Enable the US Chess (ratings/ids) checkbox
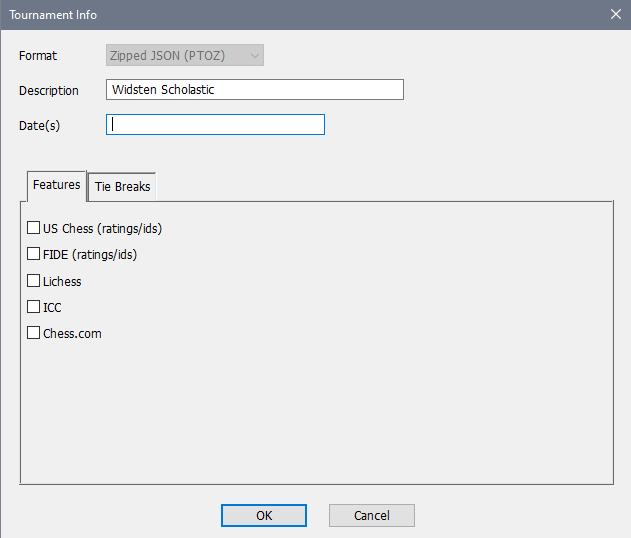The height and width of the screenshot is (538, 631). pos(34,228)
